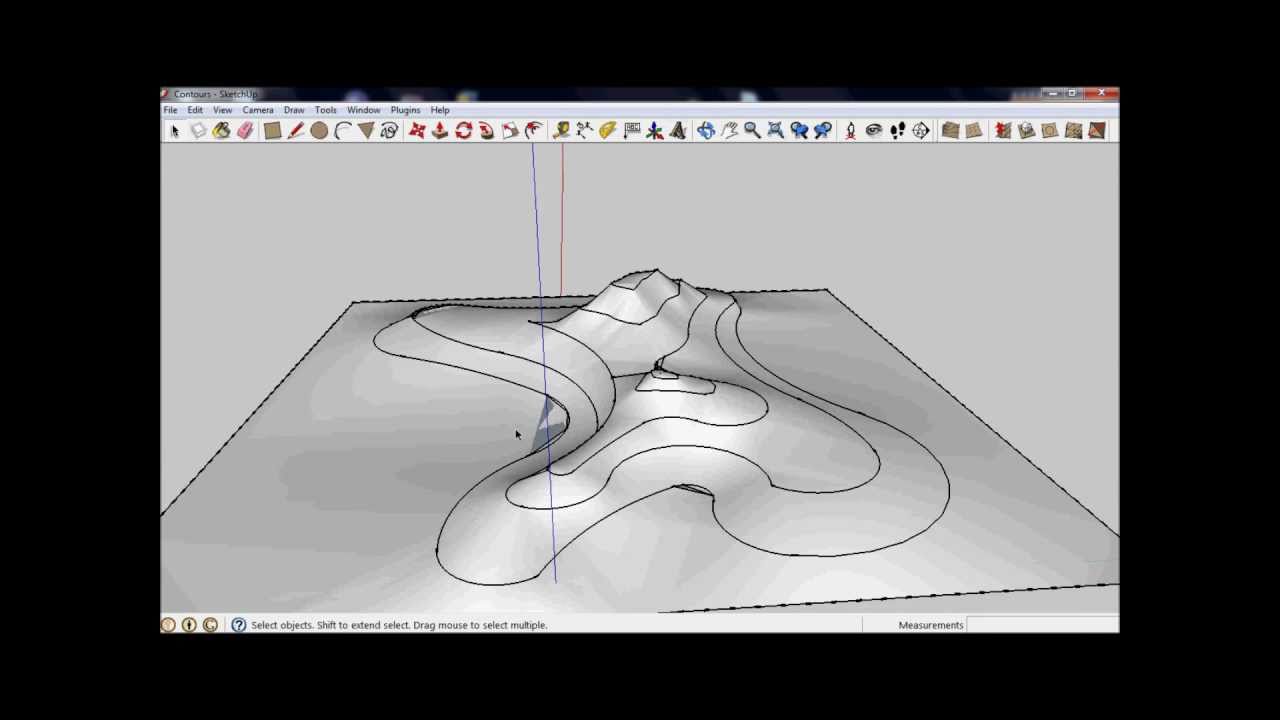Select the Pan hand tool
1280x720 pixels.
click(729, 130)
